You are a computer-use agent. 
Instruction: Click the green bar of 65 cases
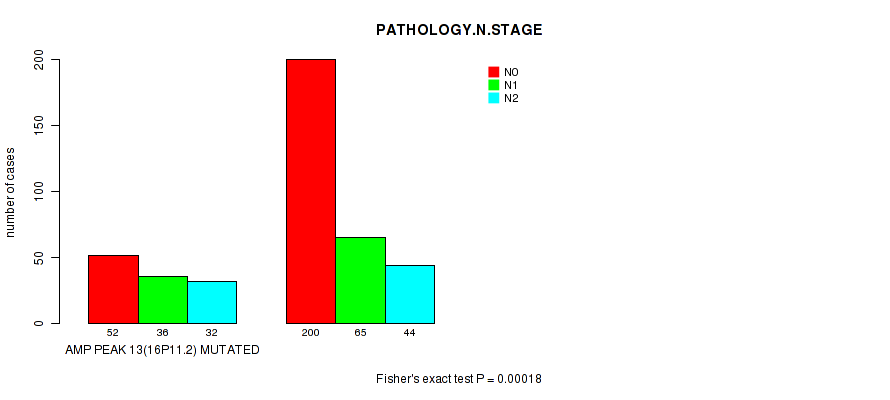pos(360,280)
